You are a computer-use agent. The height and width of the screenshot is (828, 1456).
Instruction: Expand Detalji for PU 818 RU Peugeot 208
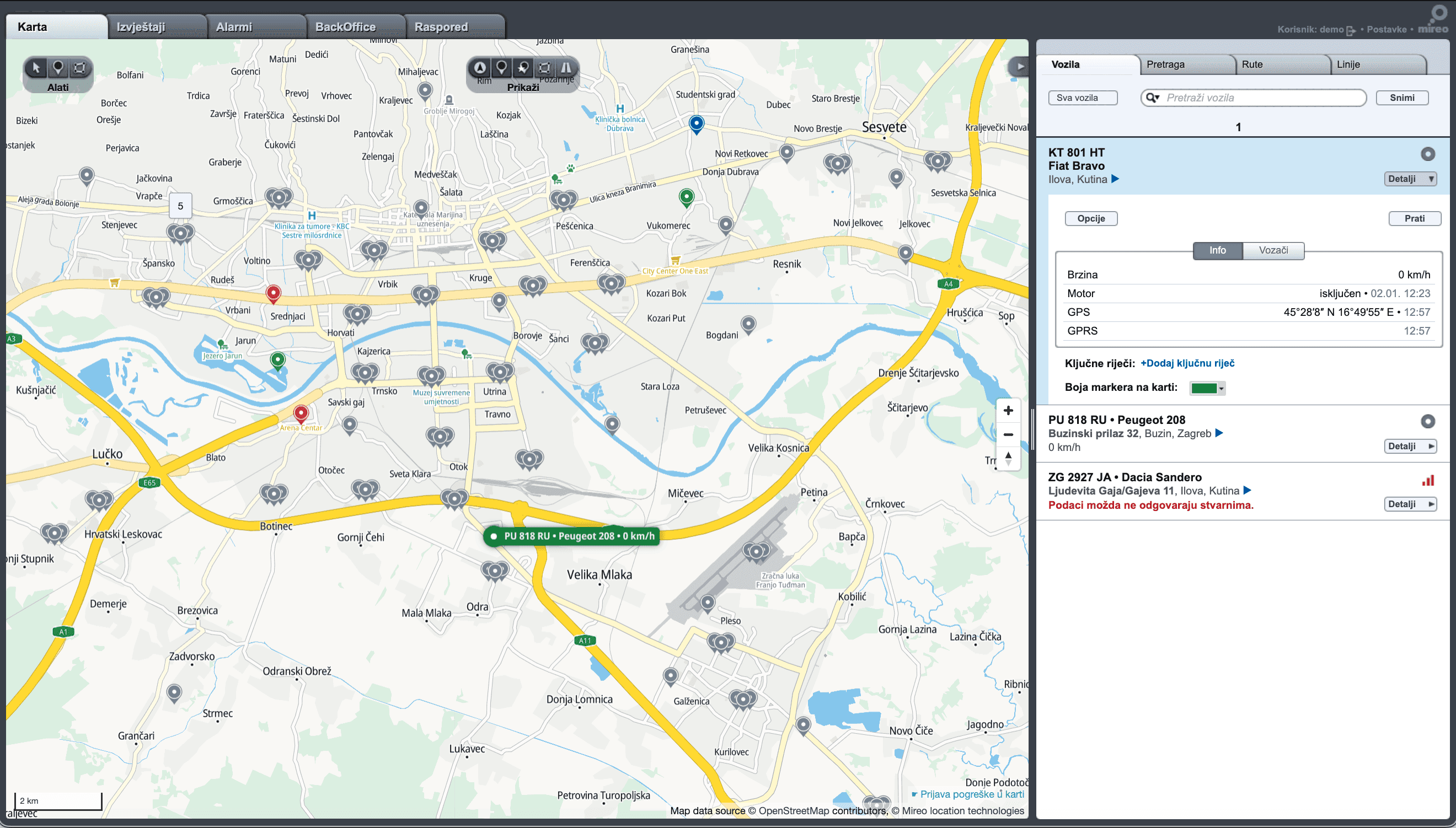1410,447
